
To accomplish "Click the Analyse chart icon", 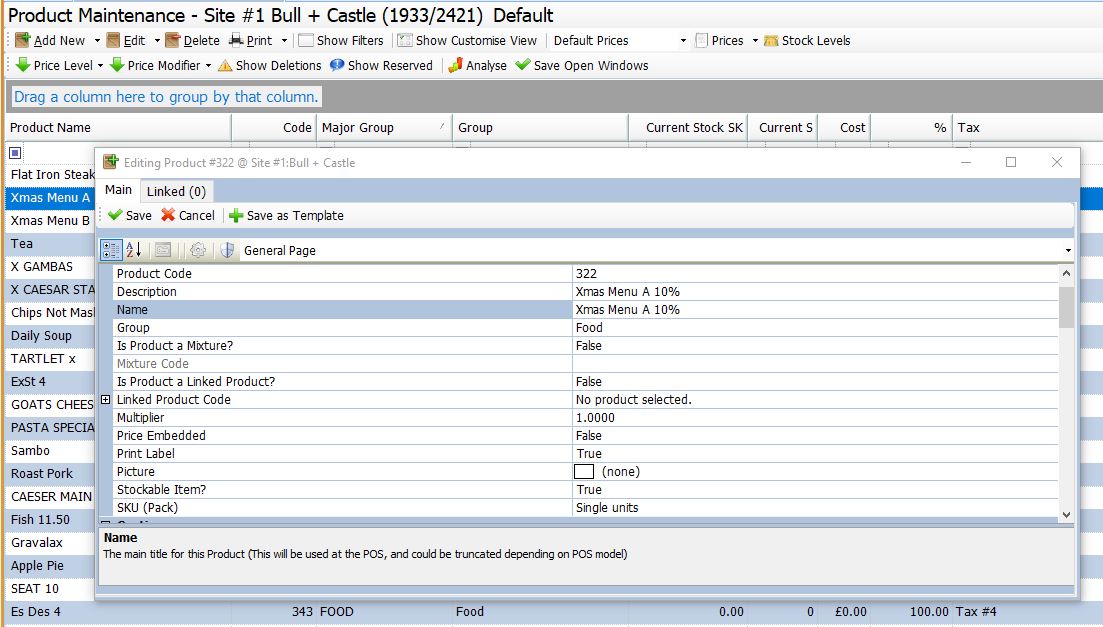I will [455, 65].
